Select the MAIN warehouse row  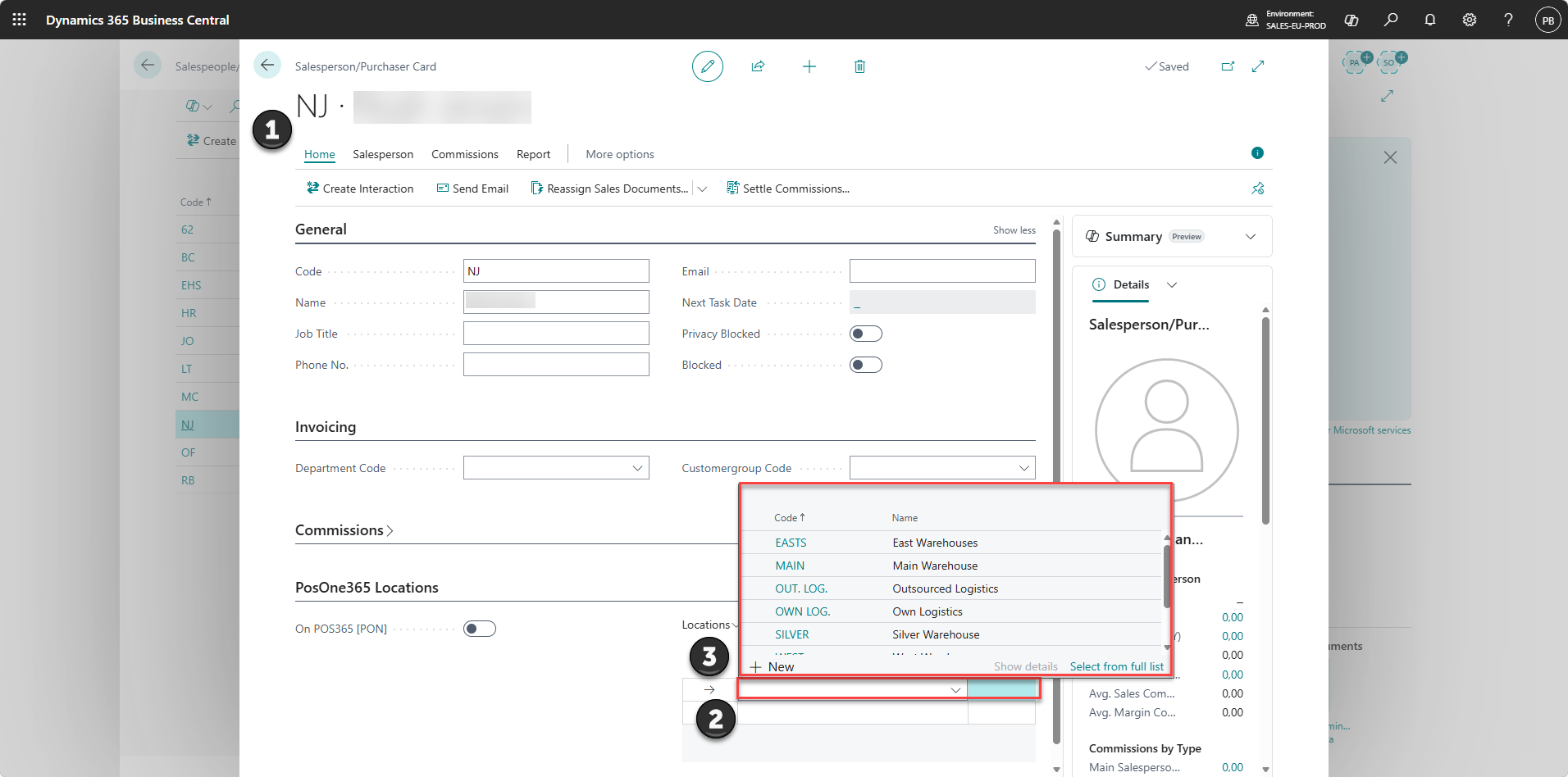(x=951, y=566)
